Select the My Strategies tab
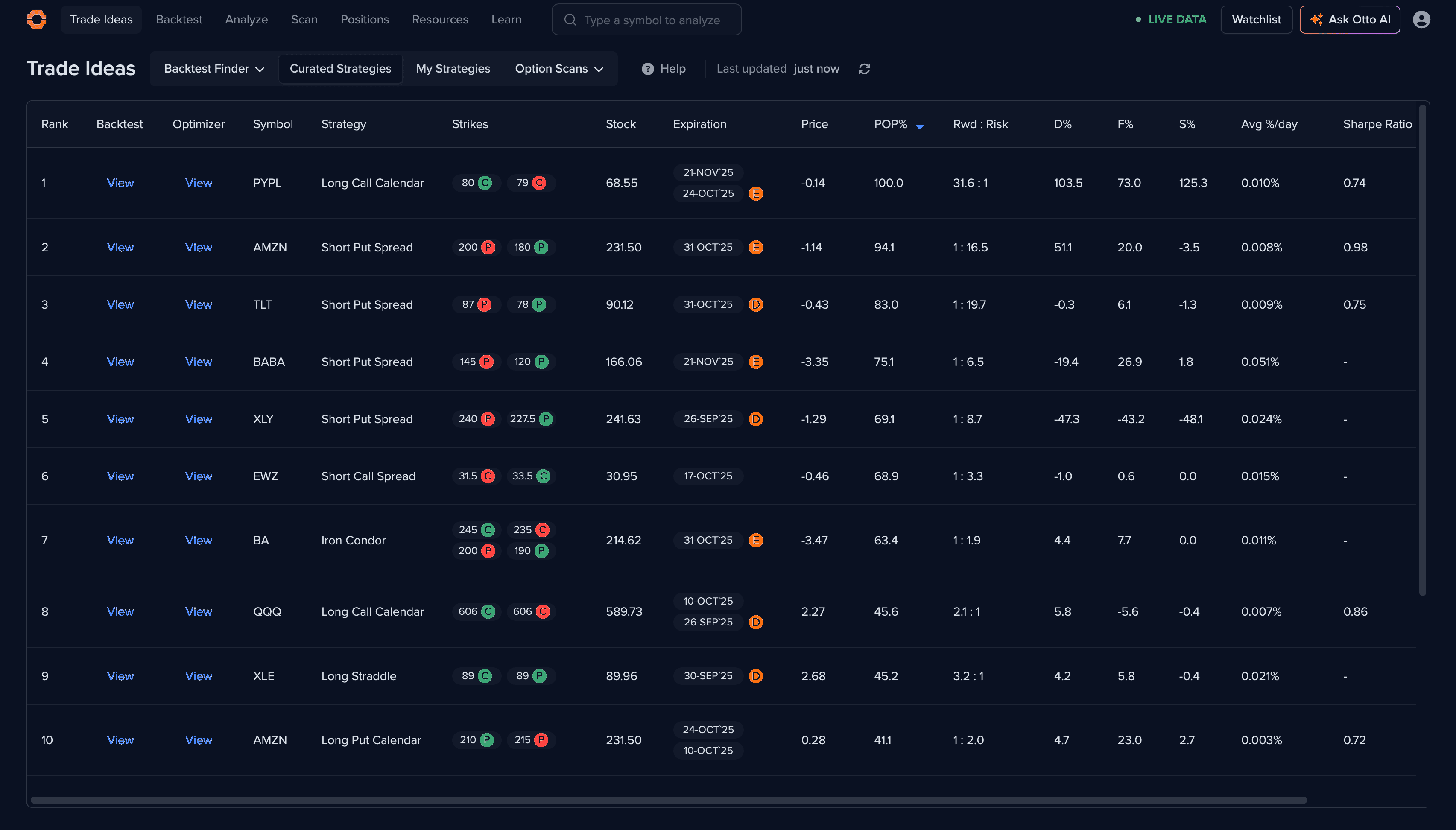 (x=453, y=69)
